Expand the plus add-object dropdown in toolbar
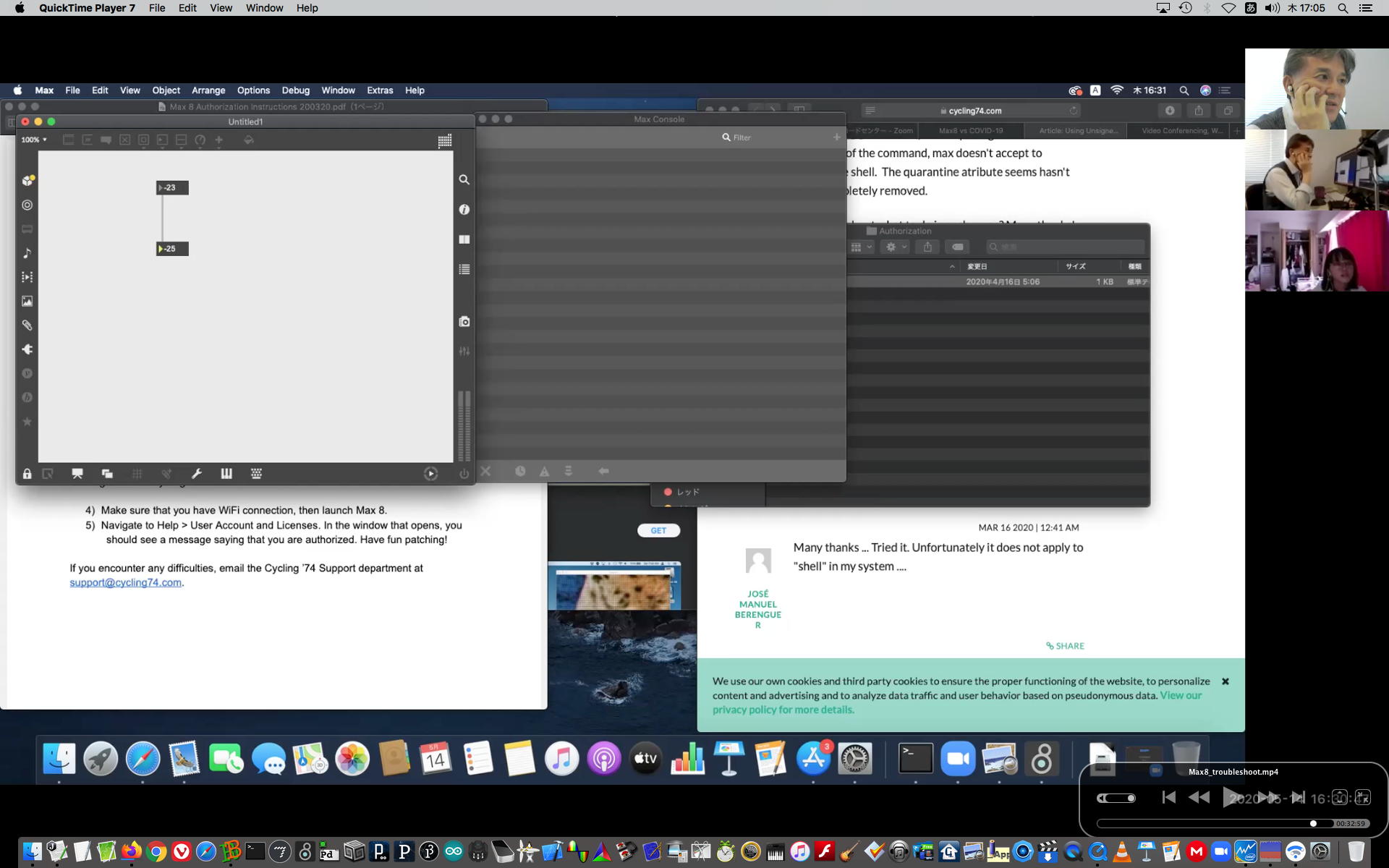This screenshot has height=868, width=1389. coord(219,140)
